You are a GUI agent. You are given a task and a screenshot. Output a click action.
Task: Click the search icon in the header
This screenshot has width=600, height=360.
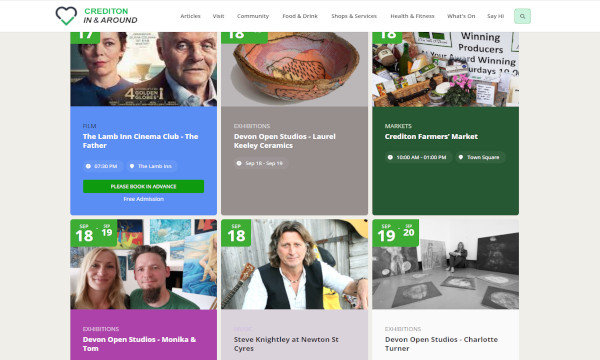[522, 16]
